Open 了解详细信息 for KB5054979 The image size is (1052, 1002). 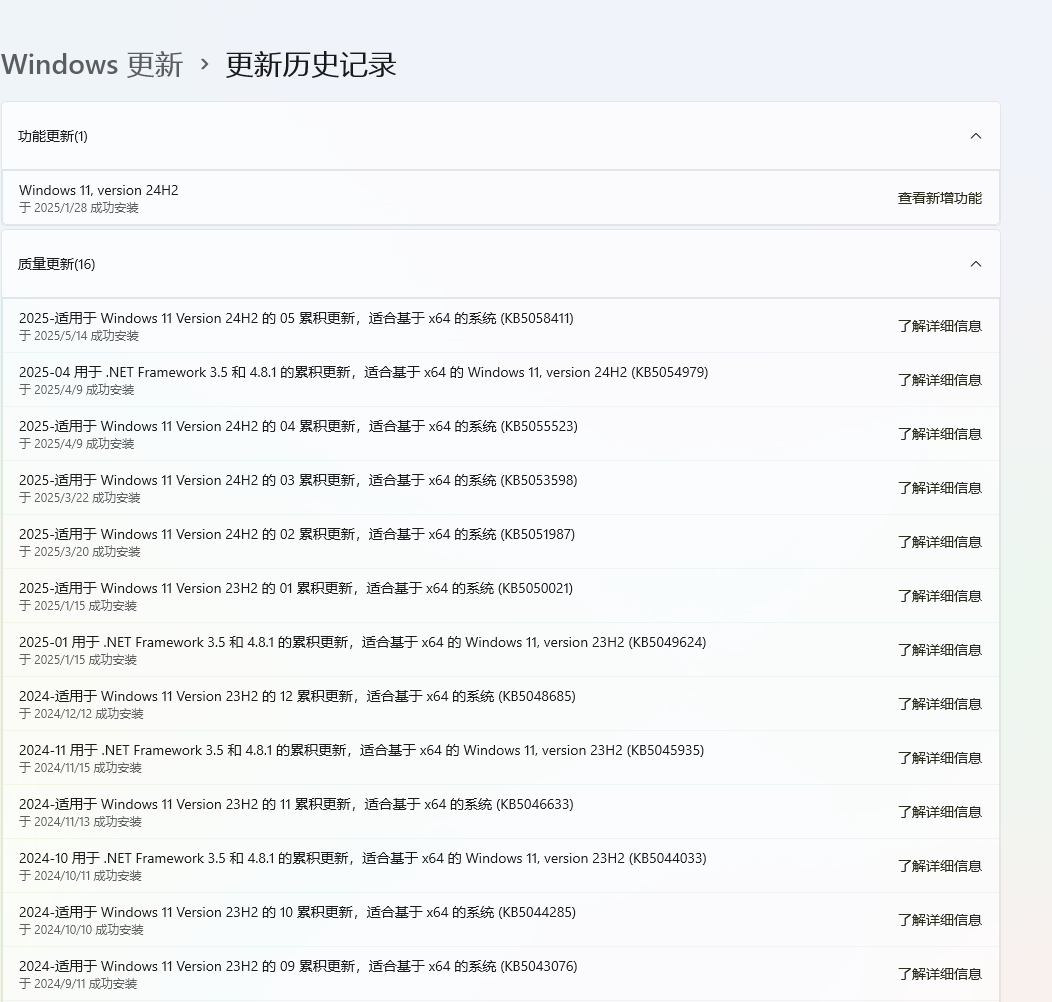click(x=939, y=380)
